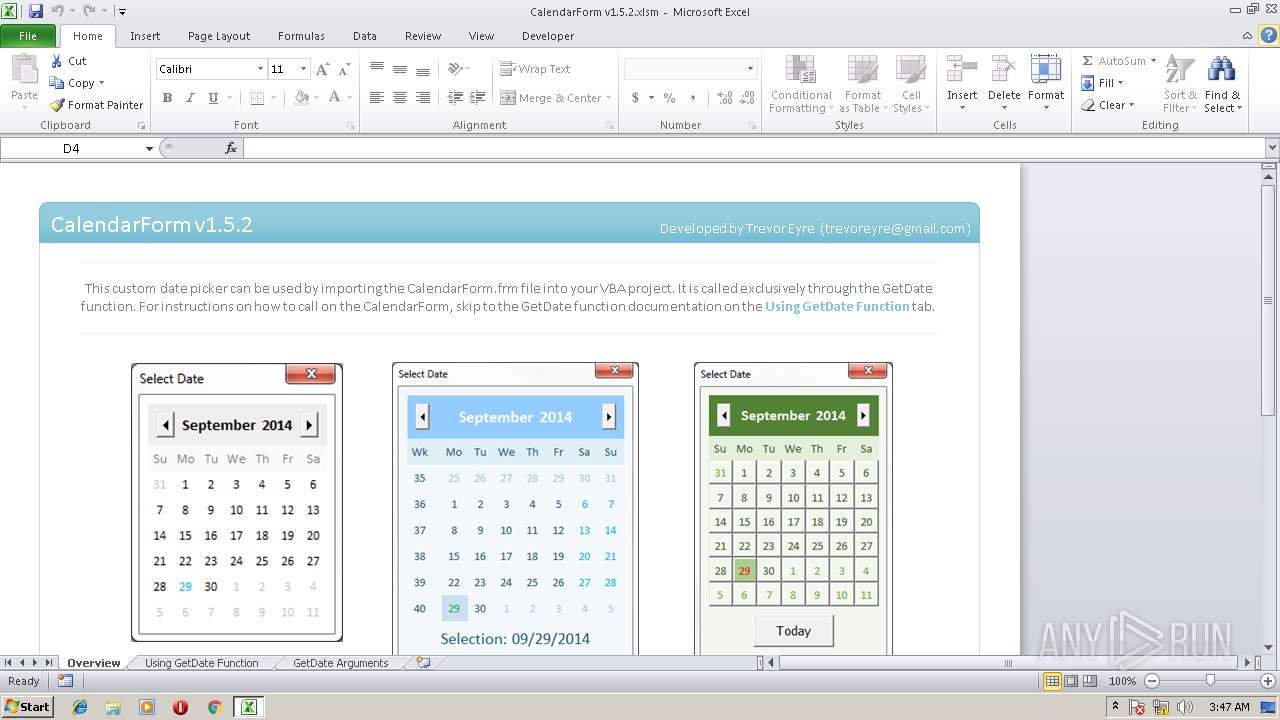Click the Font Color swatch icon
The height and width of the screenshot is (720, 1280).
[334, 98]
